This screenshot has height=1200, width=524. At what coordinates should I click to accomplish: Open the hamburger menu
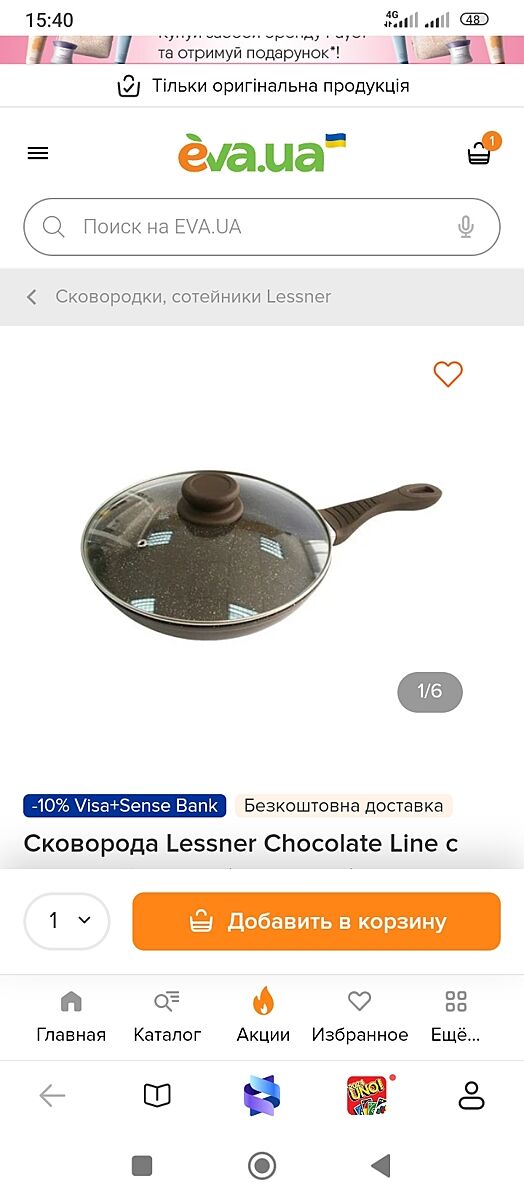coord(37,153)
